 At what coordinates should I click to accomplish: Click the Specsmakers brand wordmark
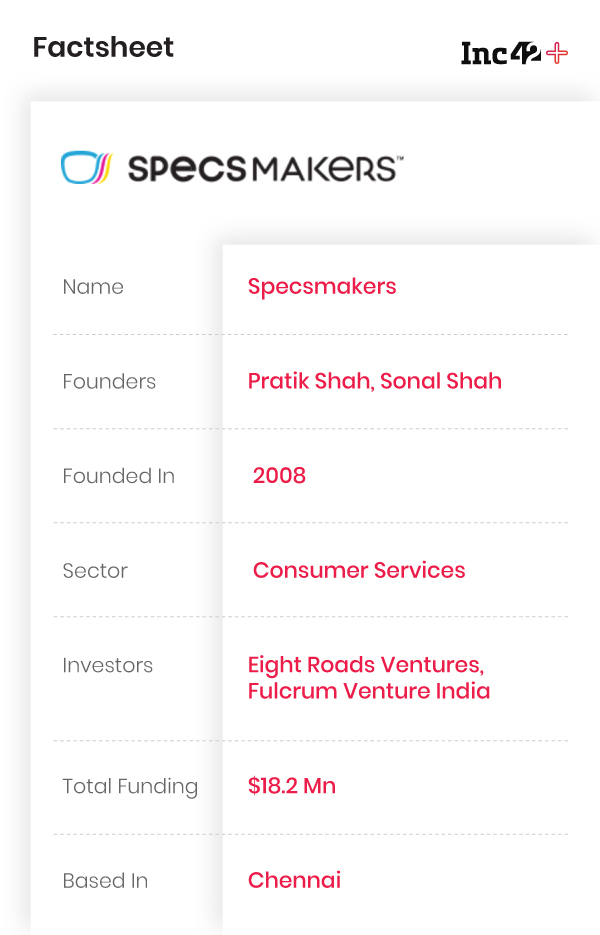pos(265,168)
